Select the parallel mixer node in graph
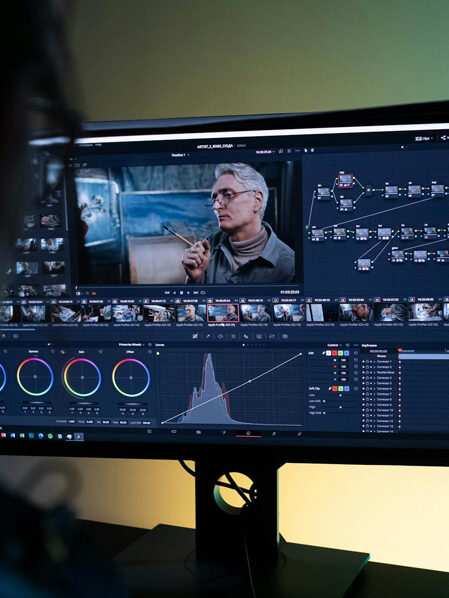This screenshot has width=449, height=598. 369,190
